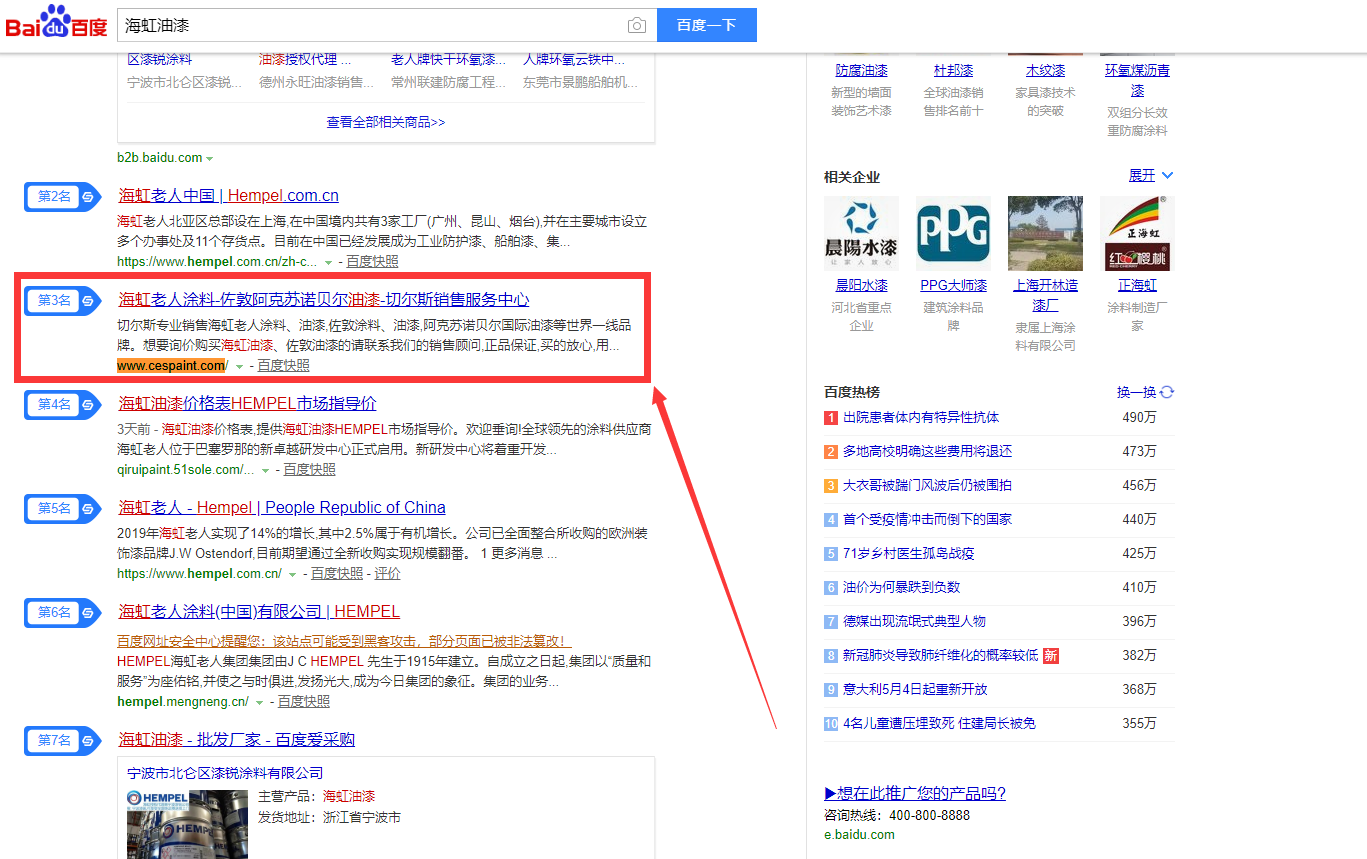
Task: Click the 晨阳水漆 company logo
Action: 861,233
